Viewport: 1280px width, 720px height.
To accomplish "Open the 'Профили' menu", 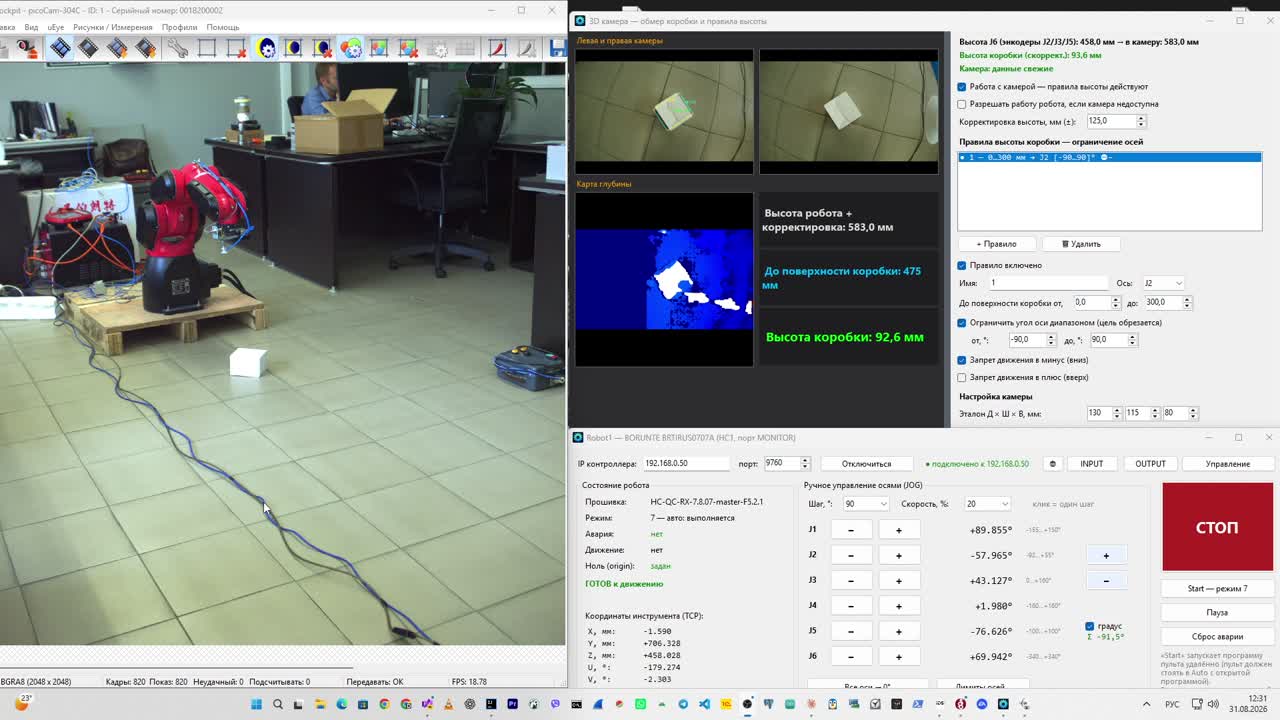I will tap(179, 27).
